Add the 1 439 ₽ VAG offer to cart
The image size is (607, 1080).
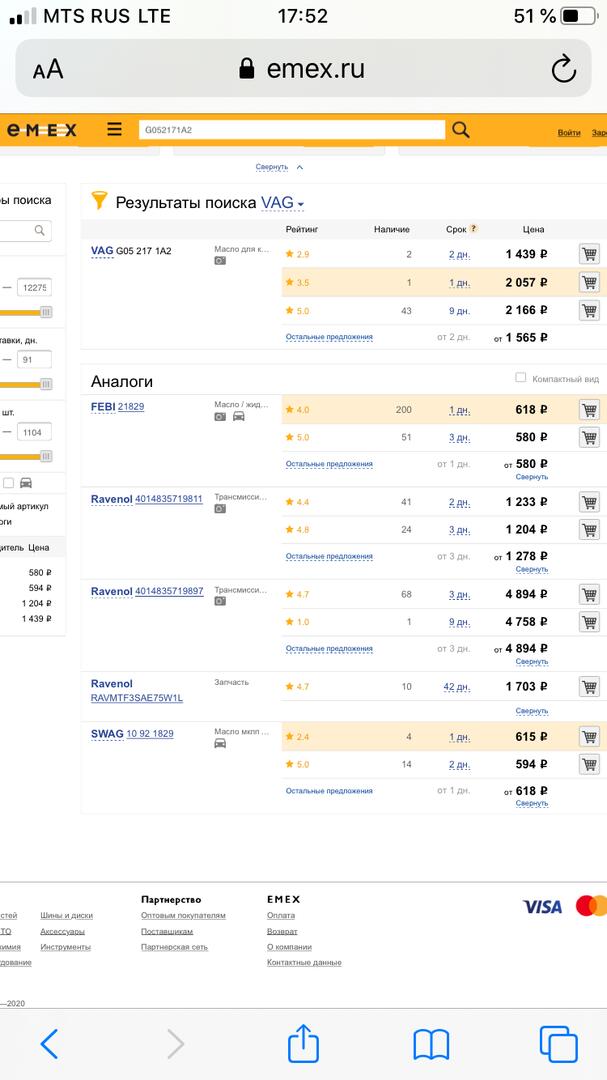tap(589, 254)
